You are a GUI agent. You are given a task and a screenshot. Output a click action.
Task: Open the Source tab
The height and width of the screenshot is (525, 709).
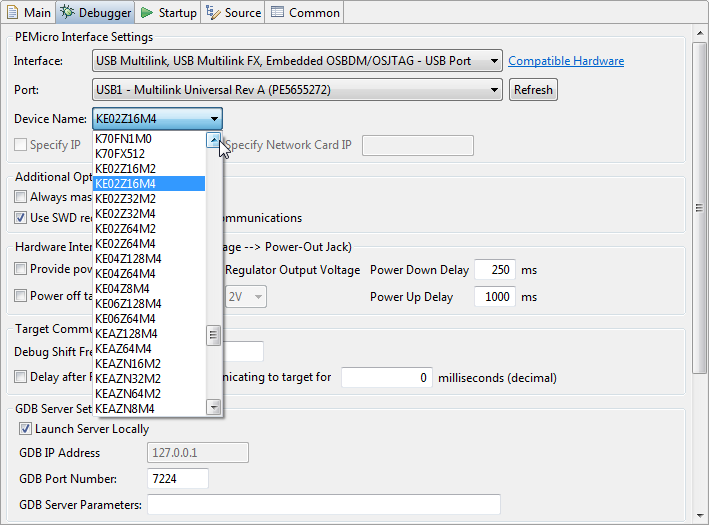(233, 12)
